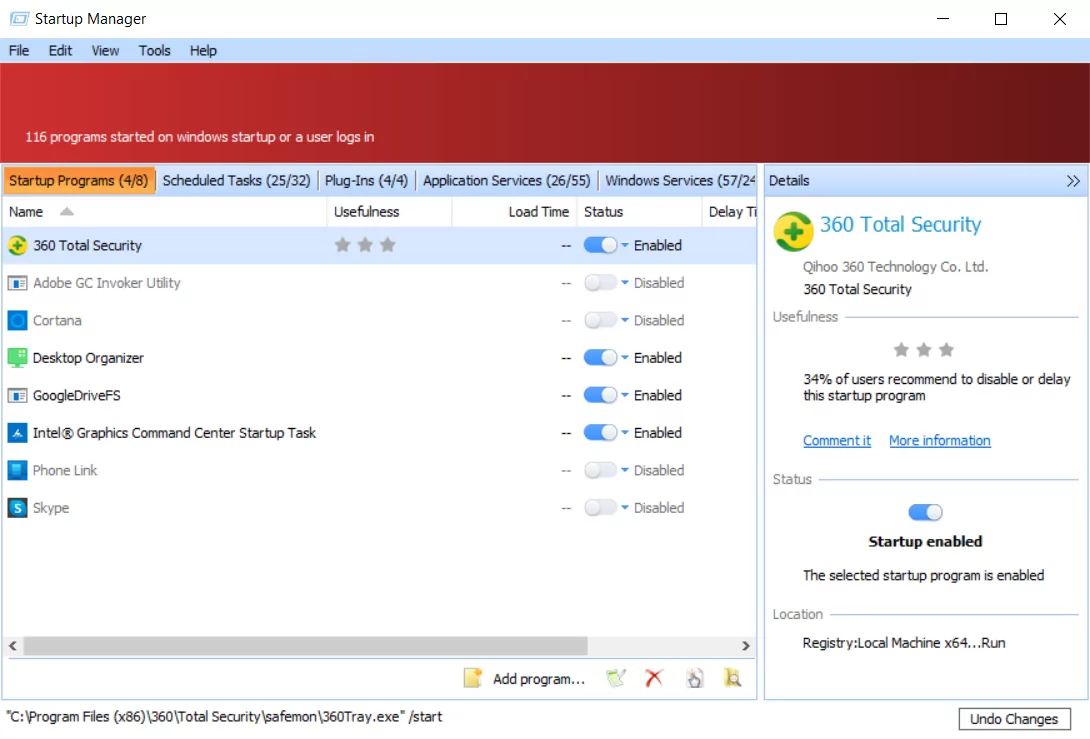
Task: Enable the Skype startup toggle
Action: click(600, 508)
